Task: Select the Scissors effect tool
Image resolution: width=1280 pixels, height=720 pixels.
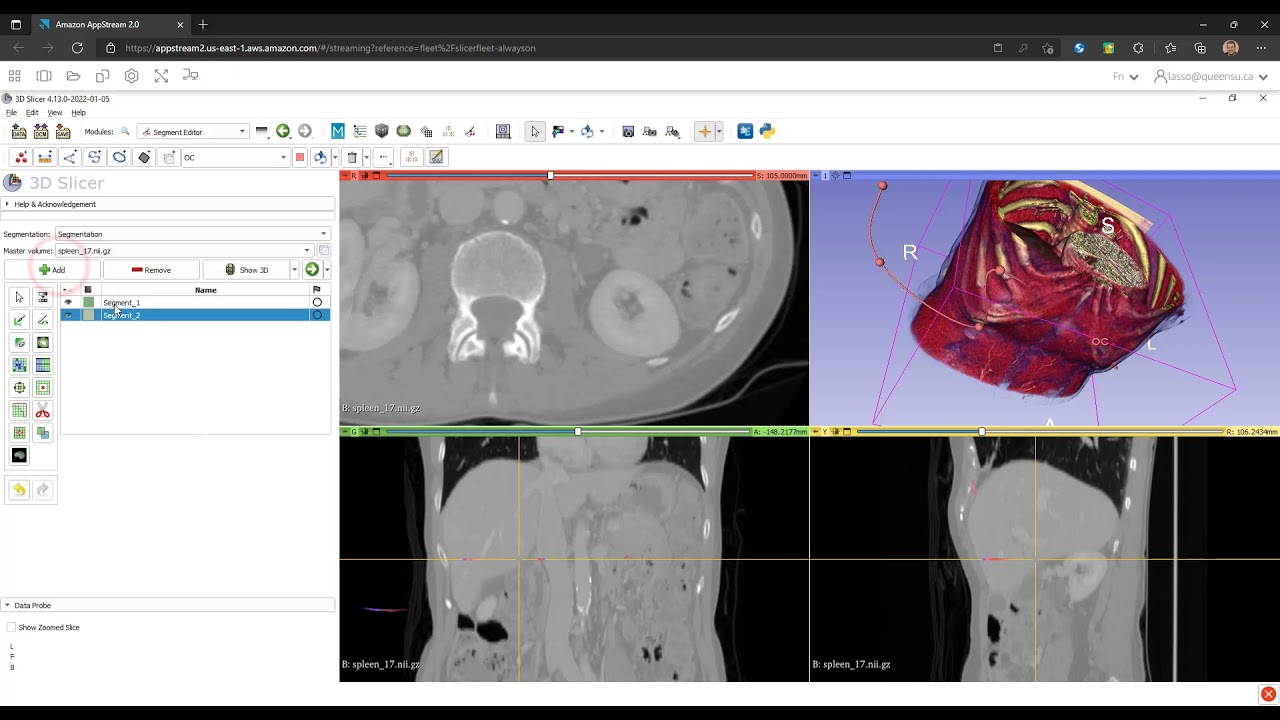Action: 43,411
